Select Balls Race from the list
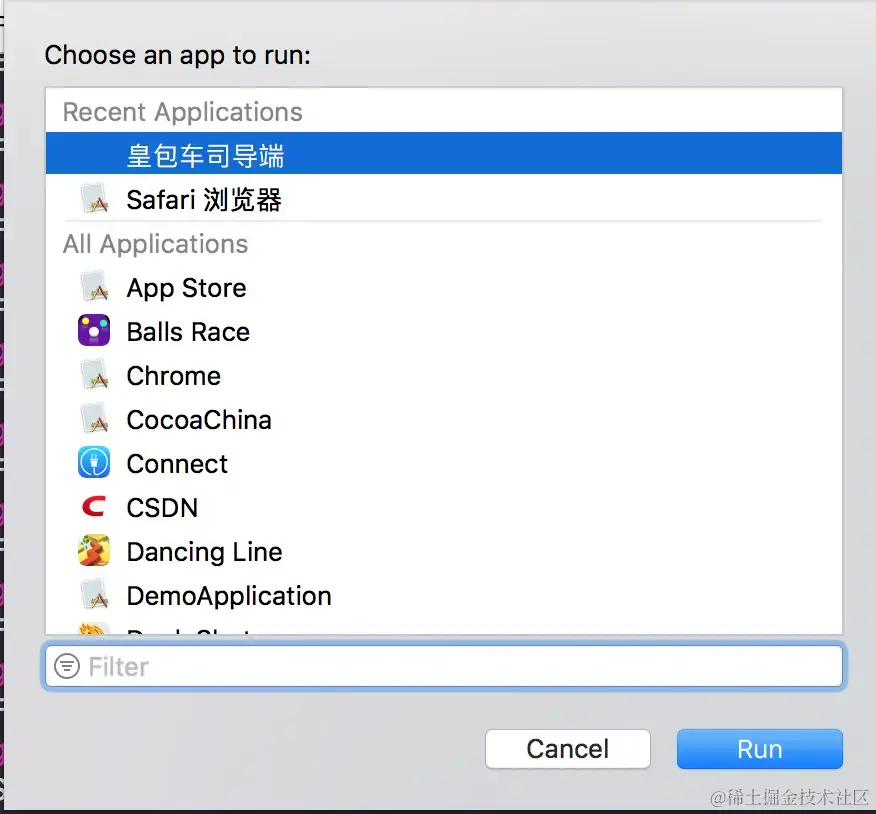This screenshot has width=876, height=814. click(x=444, y=332)
